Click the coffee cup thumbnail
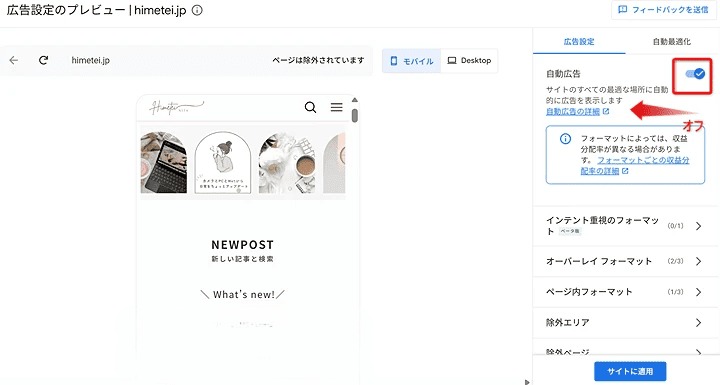 tap(287, 162)
